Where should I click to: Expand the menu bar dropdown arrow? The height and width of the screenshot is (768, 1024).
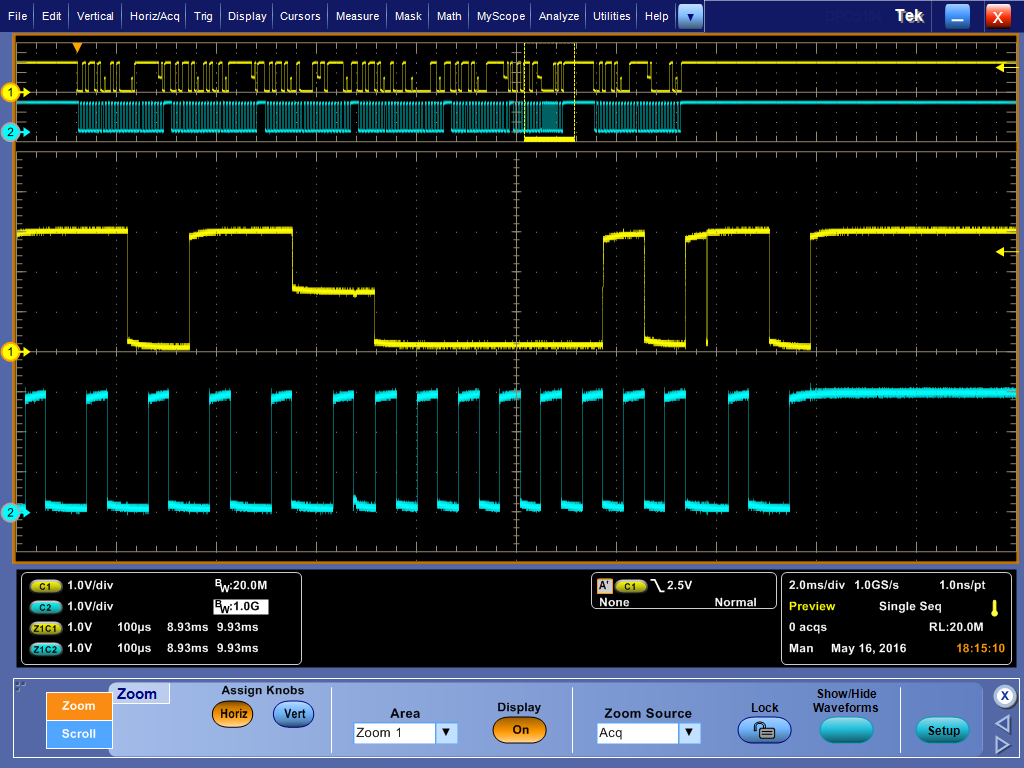pos(690,17)
